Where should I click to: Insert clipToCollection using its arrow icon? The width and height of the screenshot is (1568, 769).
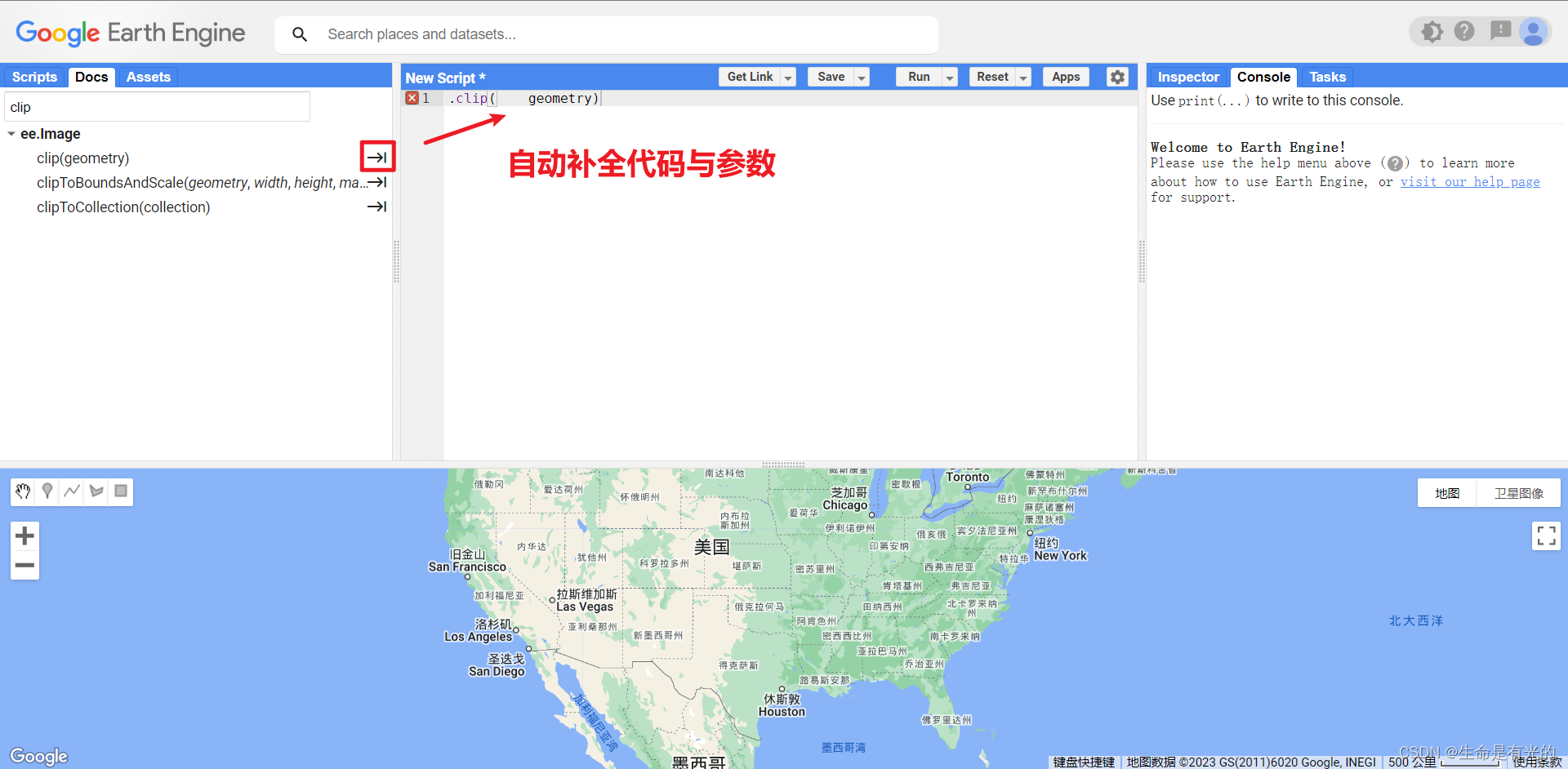(x=377, y=207)
